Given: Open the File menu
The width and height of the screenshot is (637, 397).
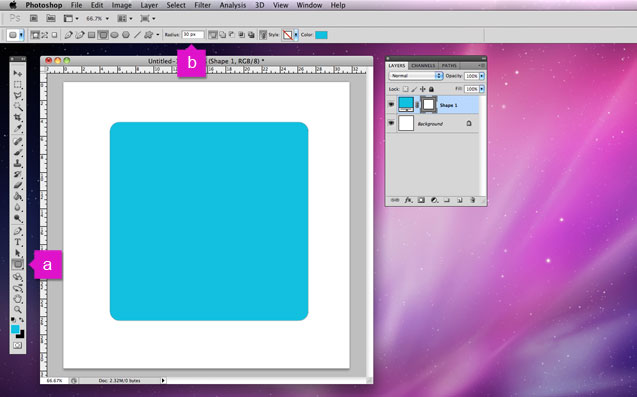Looking at the screenshot, I should point(76,5).
